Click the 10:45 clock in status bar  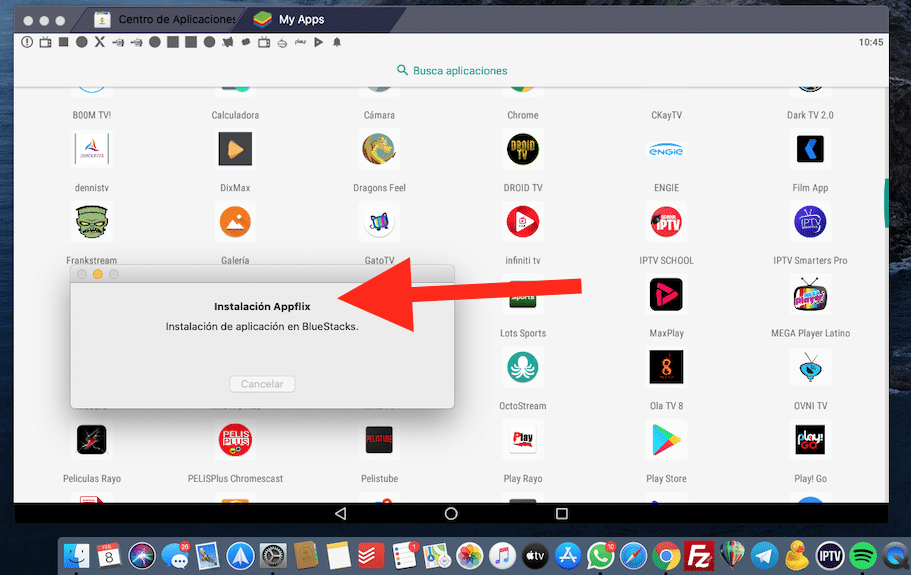tap(870, 42)
